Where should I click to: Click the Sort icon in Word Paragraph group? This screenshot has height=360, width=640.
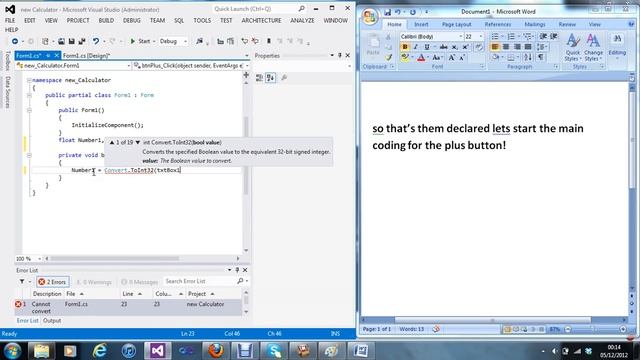click(x=527, y=58)
